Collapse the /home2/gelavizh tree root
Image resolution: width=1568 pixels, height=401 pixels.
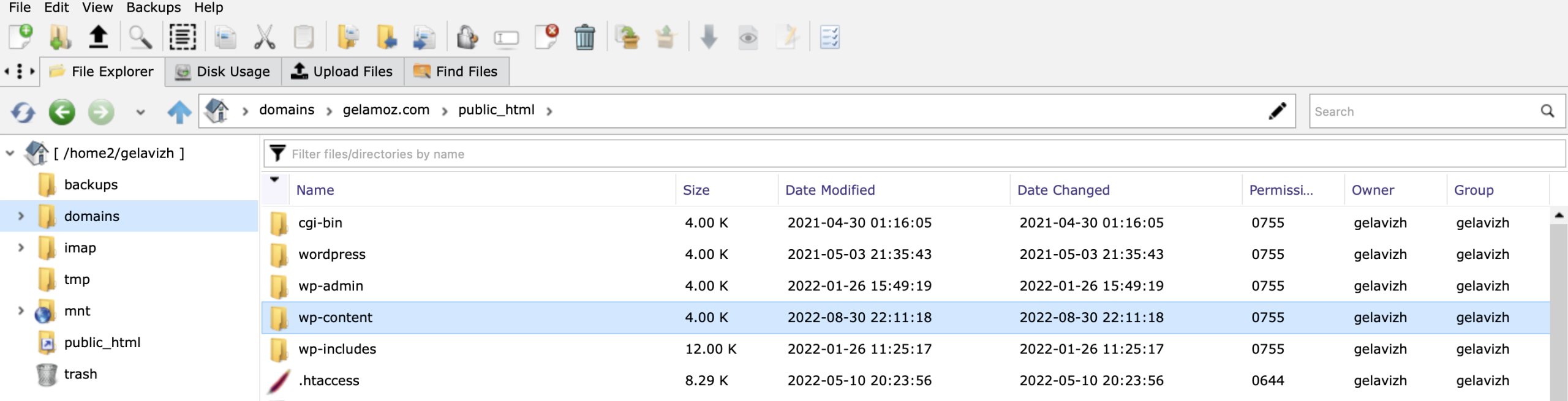(x=10, y=153)
